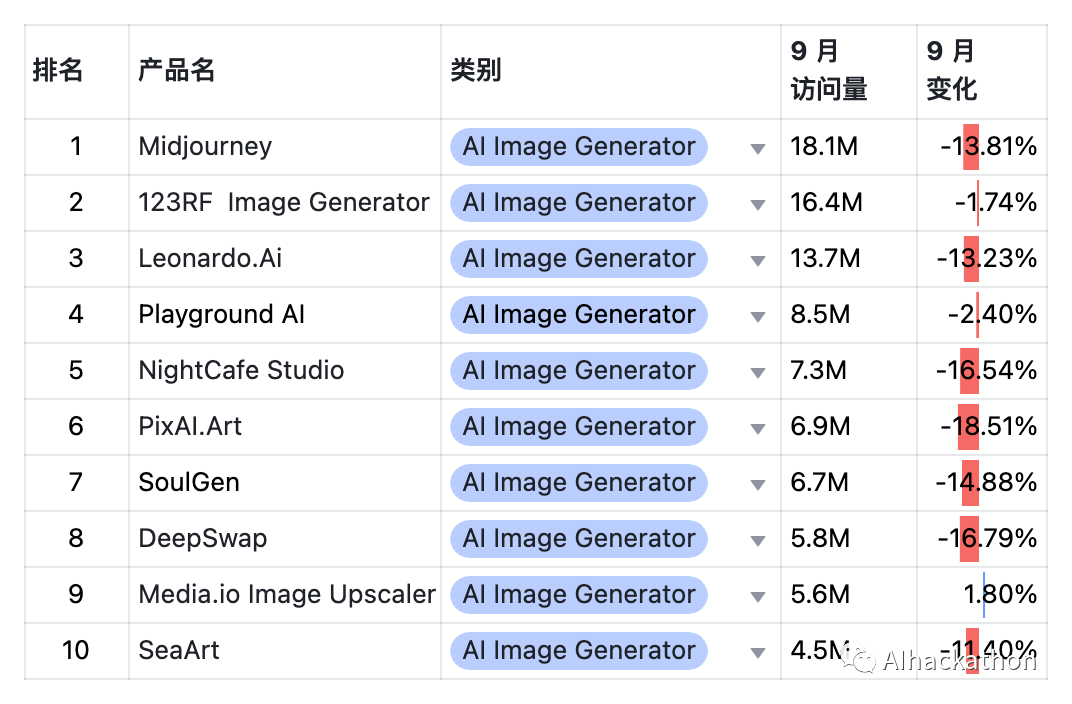Select the -13.81% change cell

982,147
